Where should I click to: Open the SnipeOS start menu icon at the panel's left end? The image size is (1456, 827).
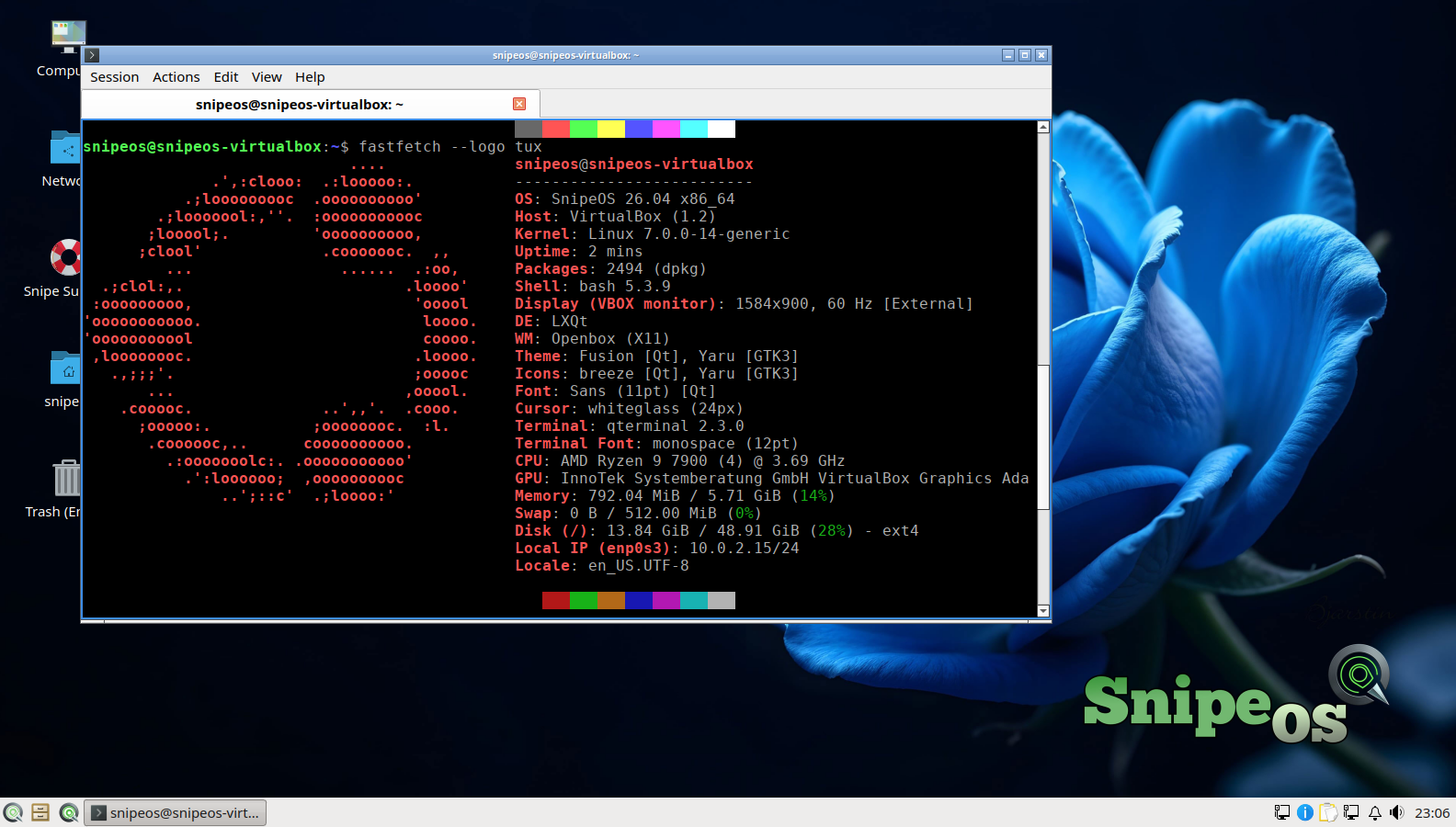(x=13, y=812)
